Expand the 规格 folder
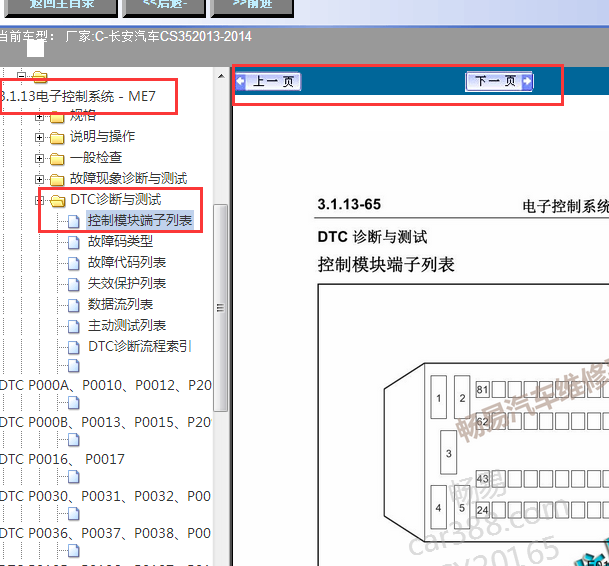Viewport: 609px width, 566px height. tap(39, 117)
